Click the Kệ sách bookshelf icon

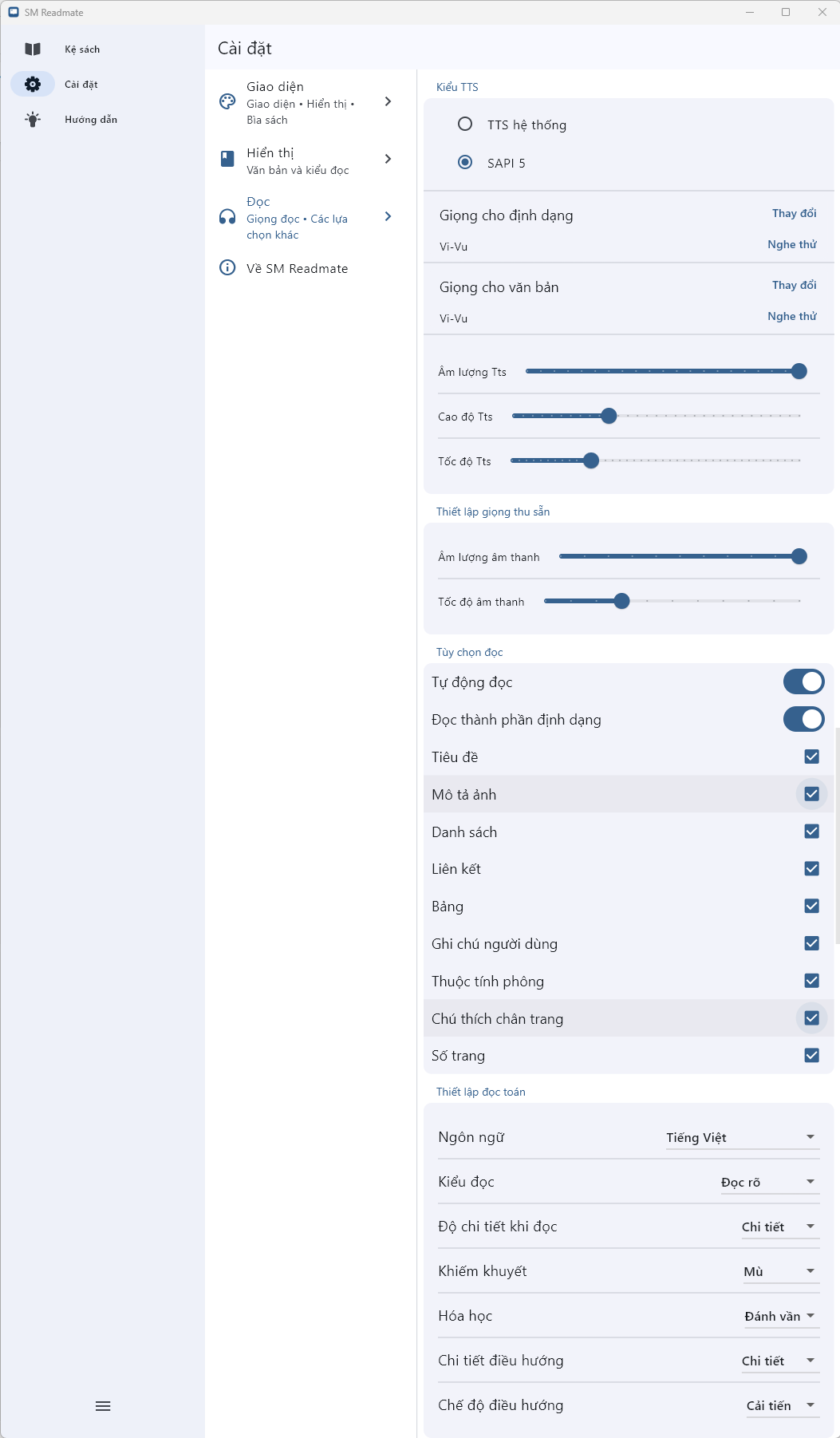pos(33,49)
